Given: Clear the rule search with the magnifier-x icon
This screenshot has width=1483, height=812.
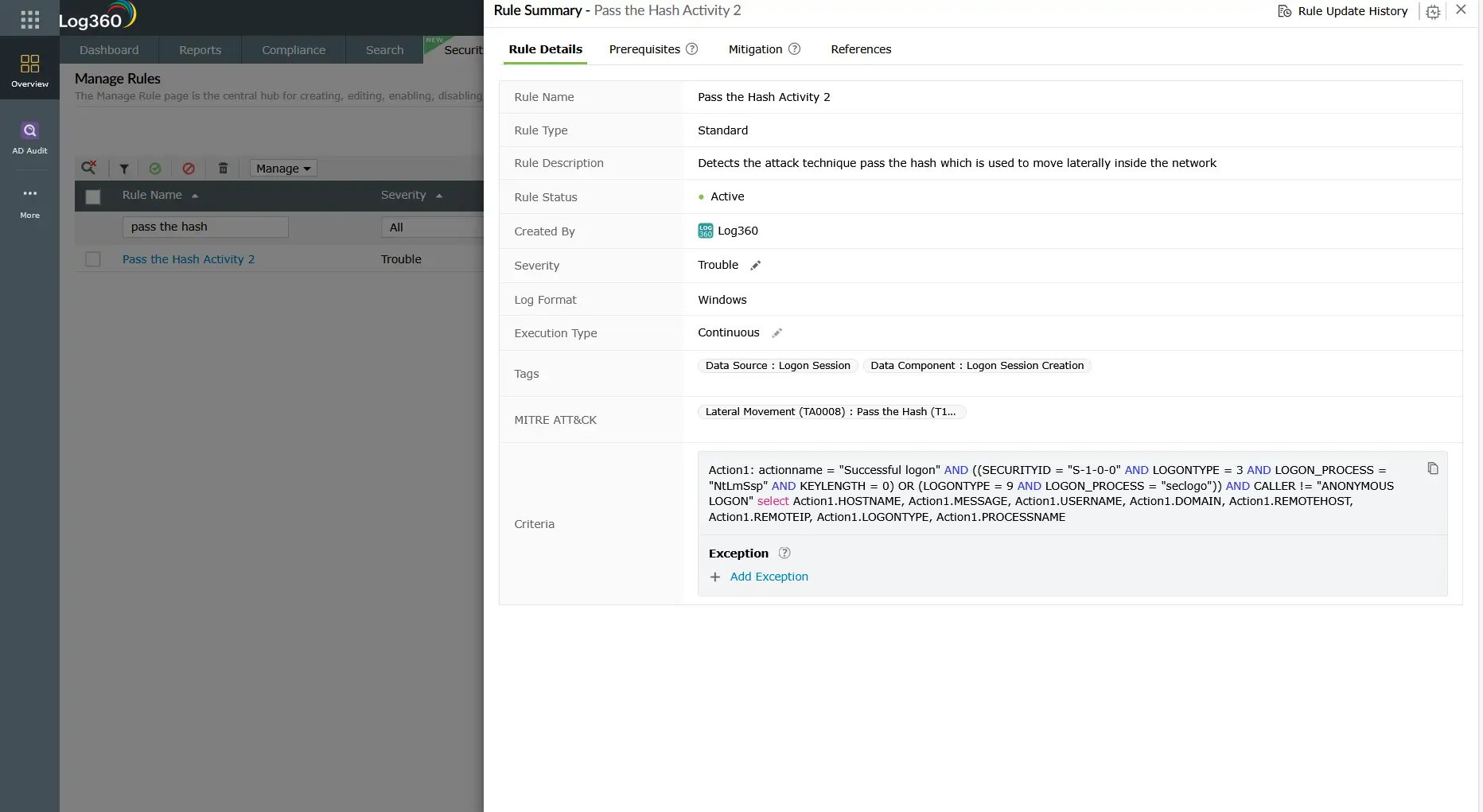Looking at the screenshot, I should pos(89,168).
